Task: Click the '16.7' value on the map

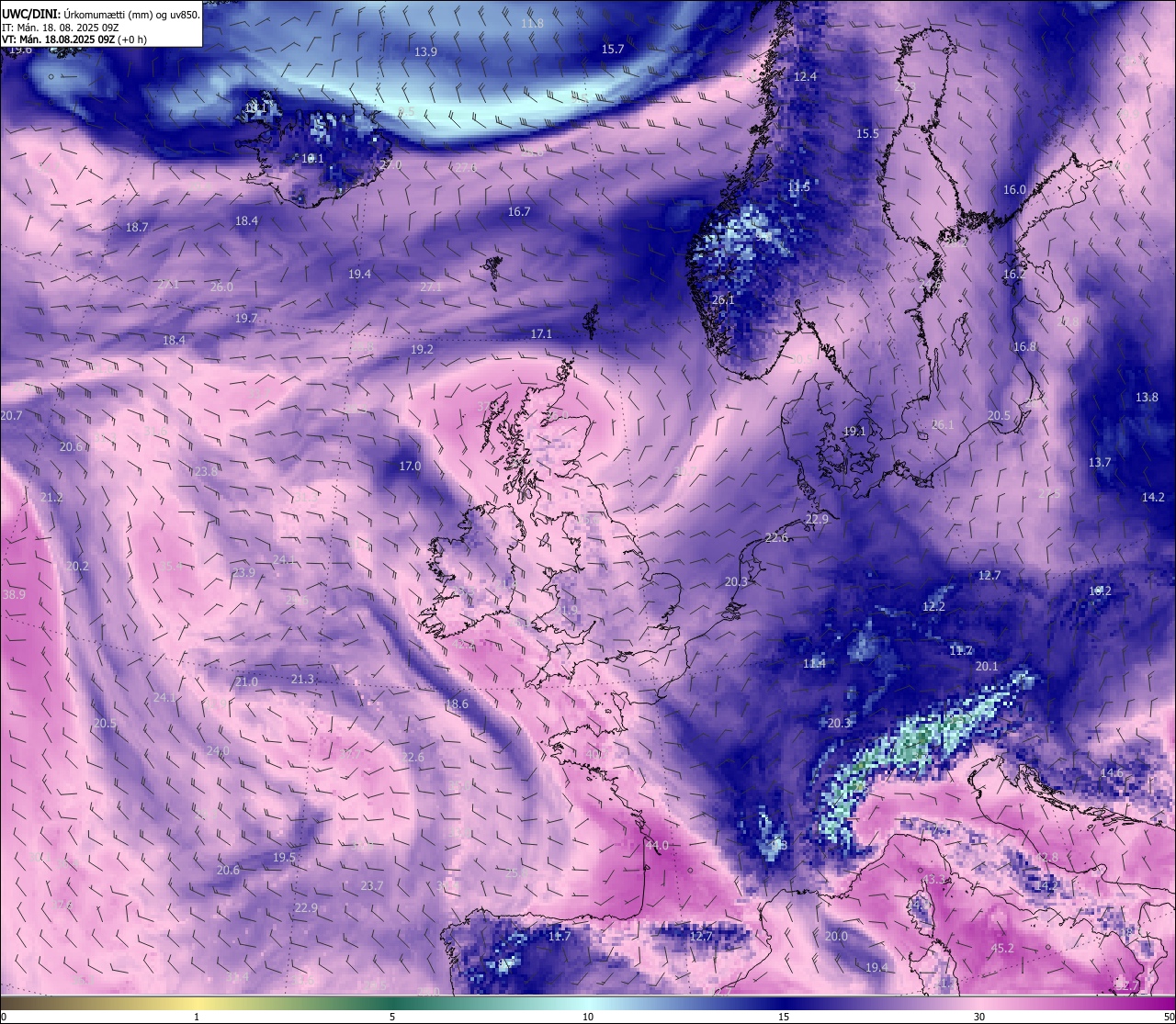Action: point(519,211)
